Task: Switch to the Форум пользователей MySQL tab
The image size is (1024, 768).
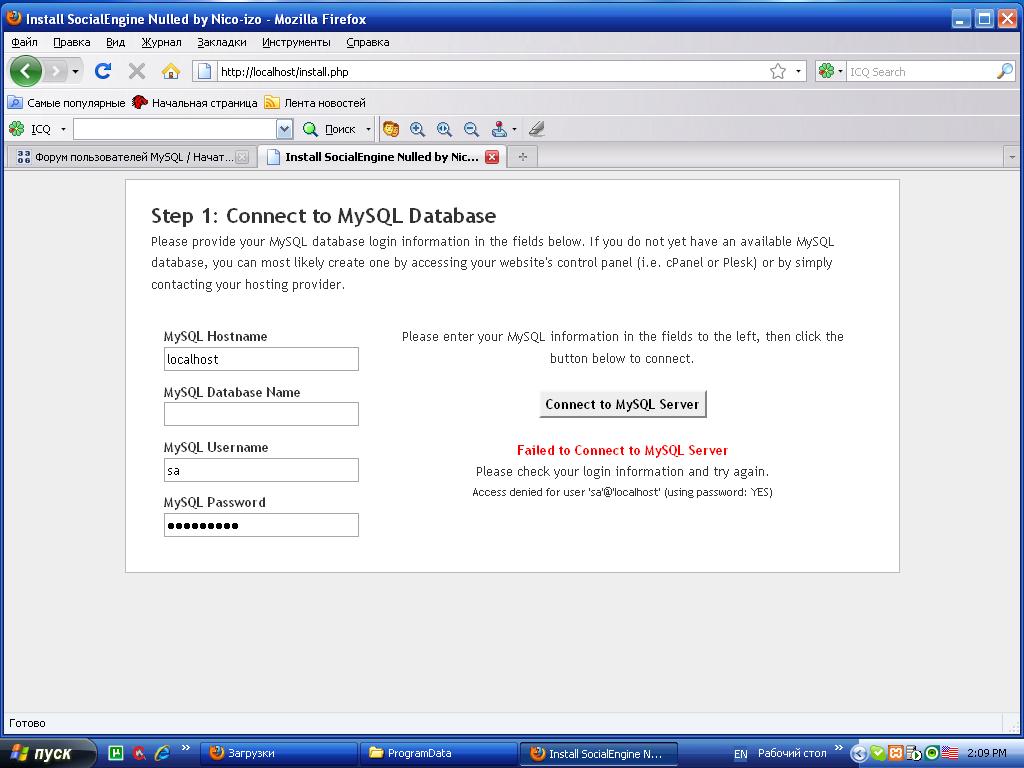Action: 130,157
